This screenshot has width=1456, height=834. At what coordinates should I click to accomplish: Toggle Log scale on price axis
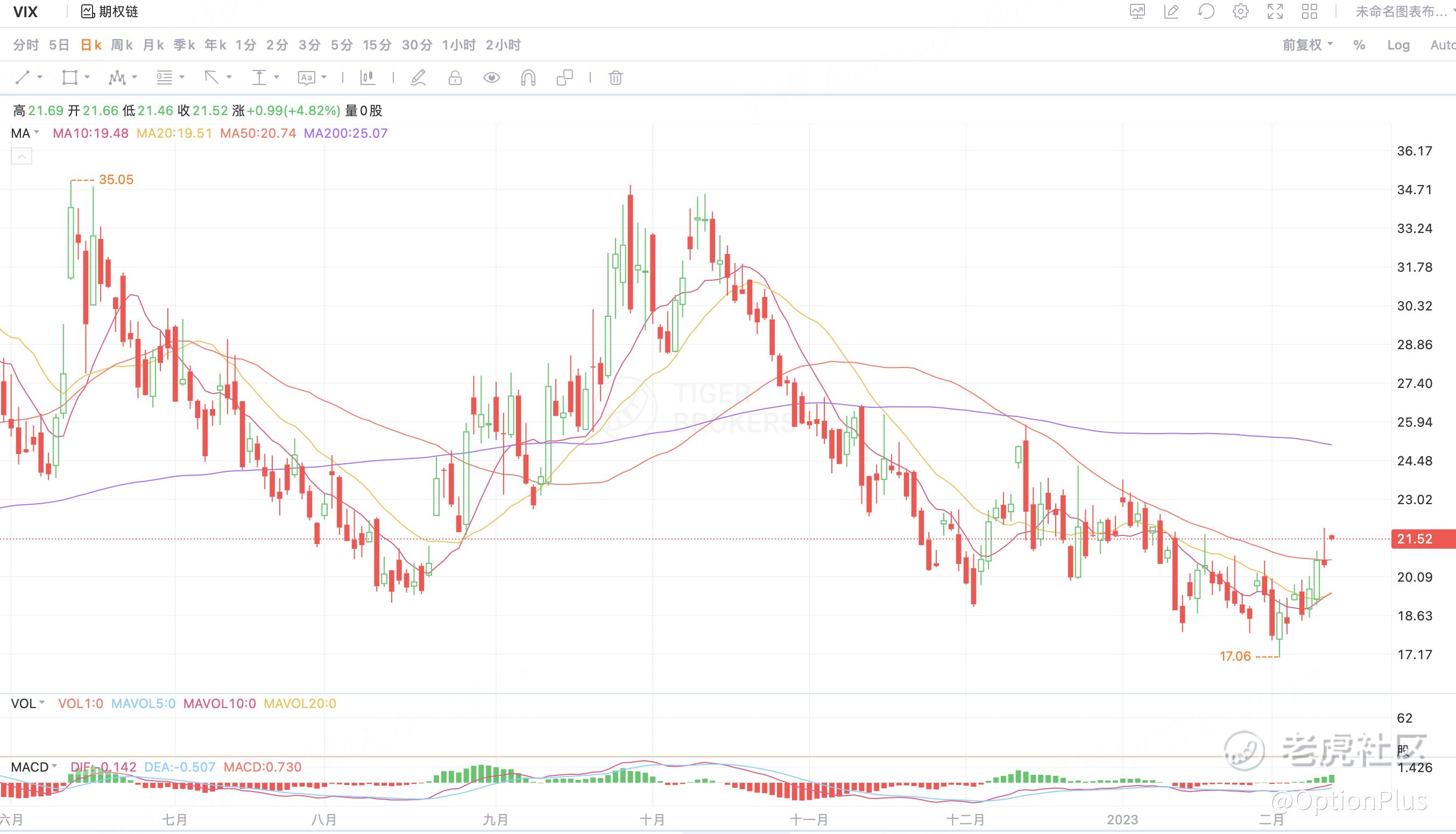point(1397,45)
